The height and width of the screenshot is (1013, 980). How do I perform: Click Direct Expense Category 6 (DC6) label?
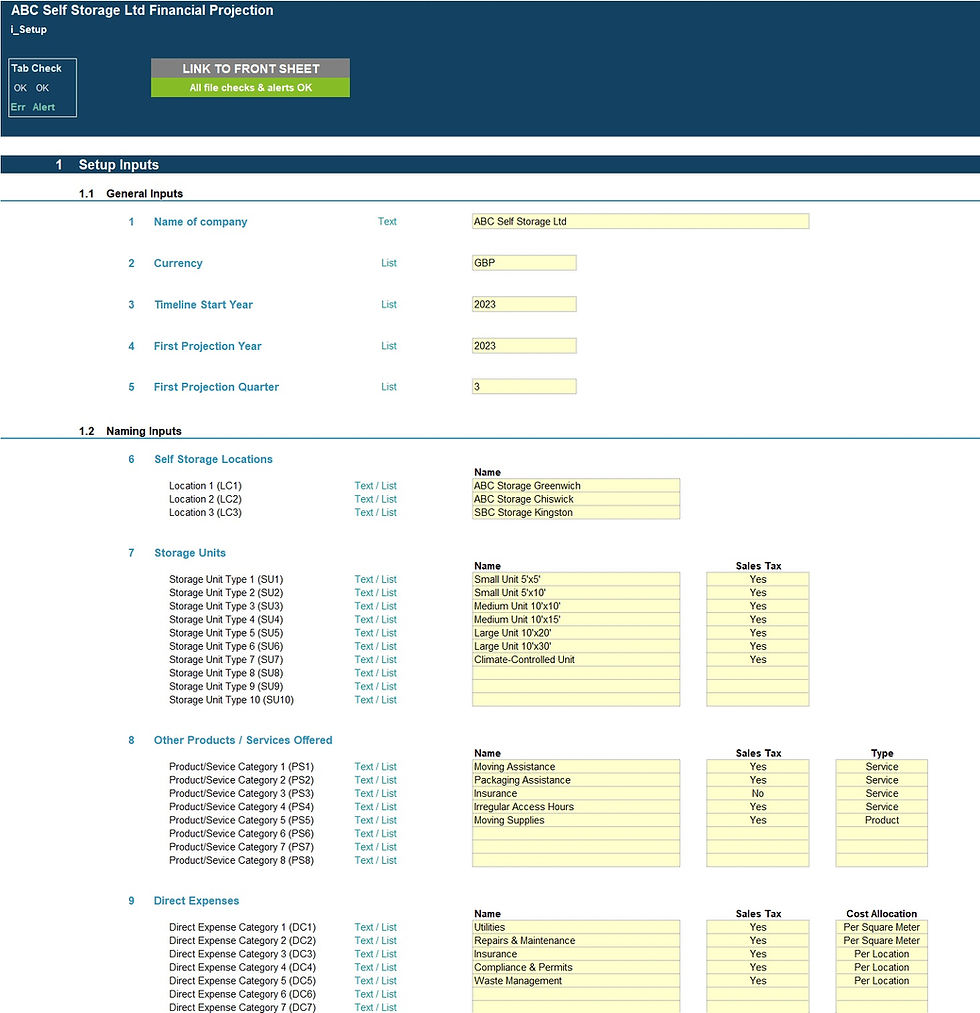(x=242, y=994)
